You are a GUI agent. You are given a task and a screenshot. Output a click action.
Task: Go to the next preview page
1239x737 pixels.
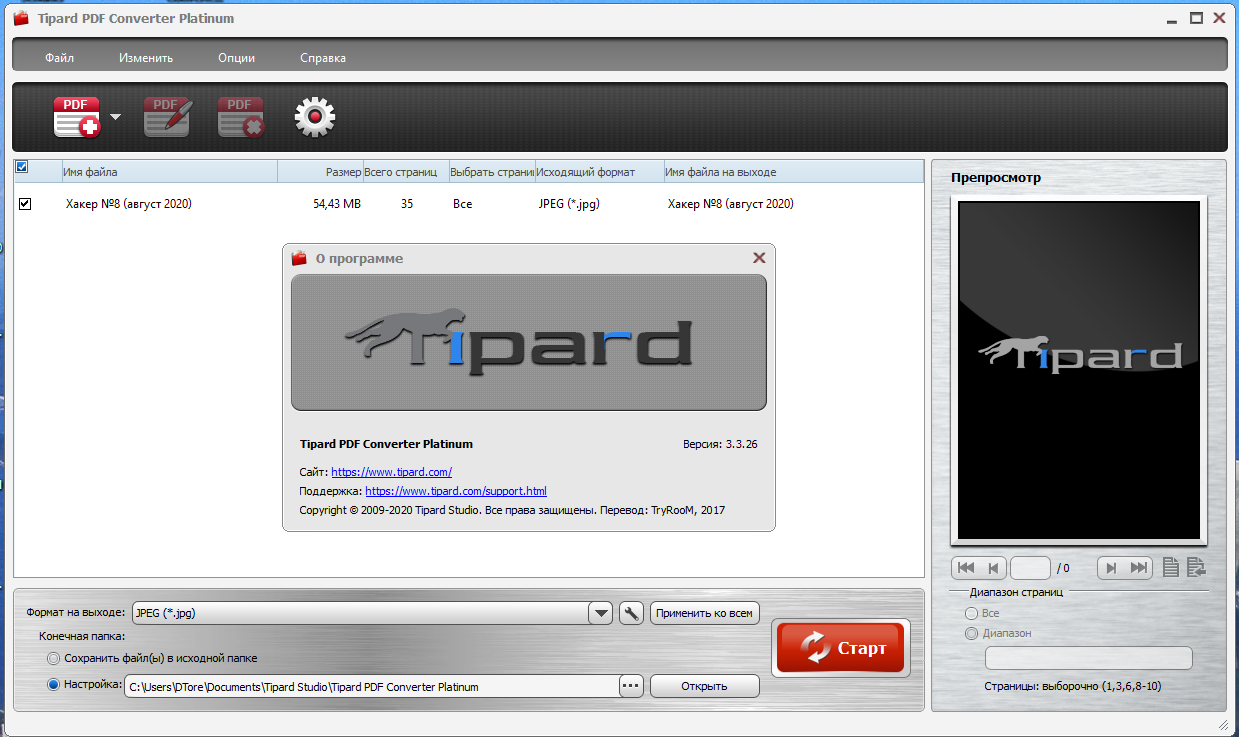pos(1111,568)
